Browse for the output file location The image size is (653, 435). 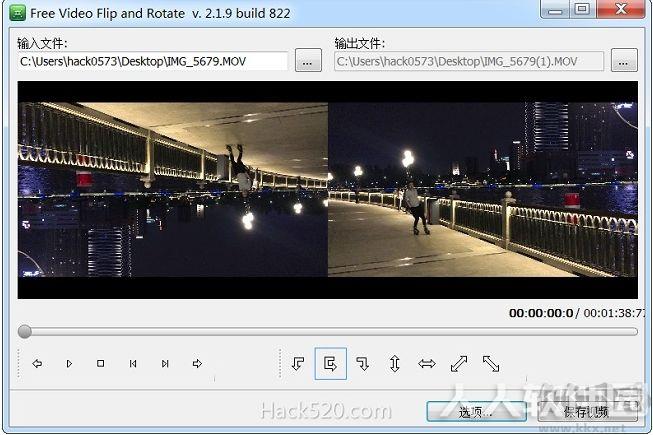click(x=624, y=60)
